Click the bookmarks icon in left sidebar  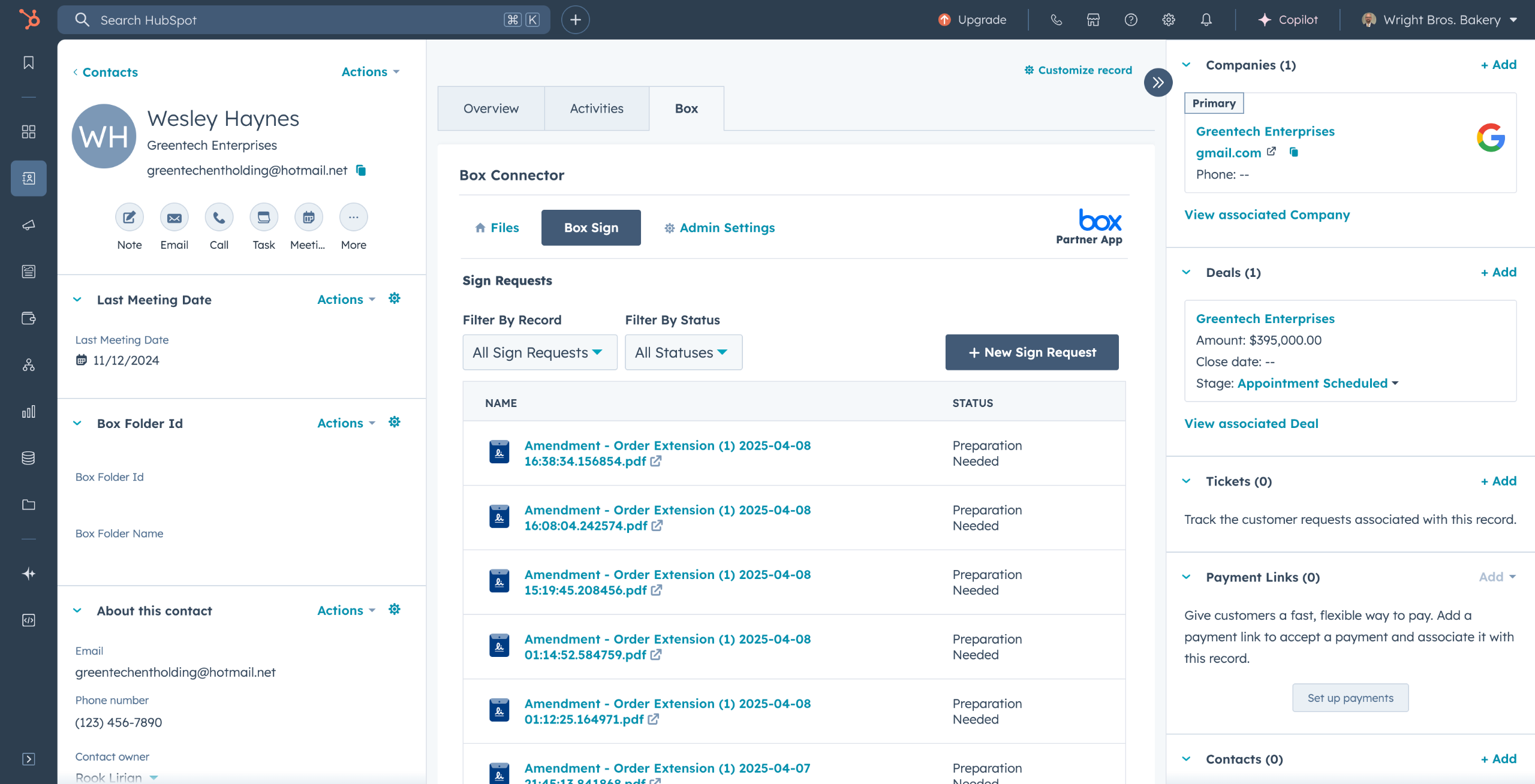(28, 63)
